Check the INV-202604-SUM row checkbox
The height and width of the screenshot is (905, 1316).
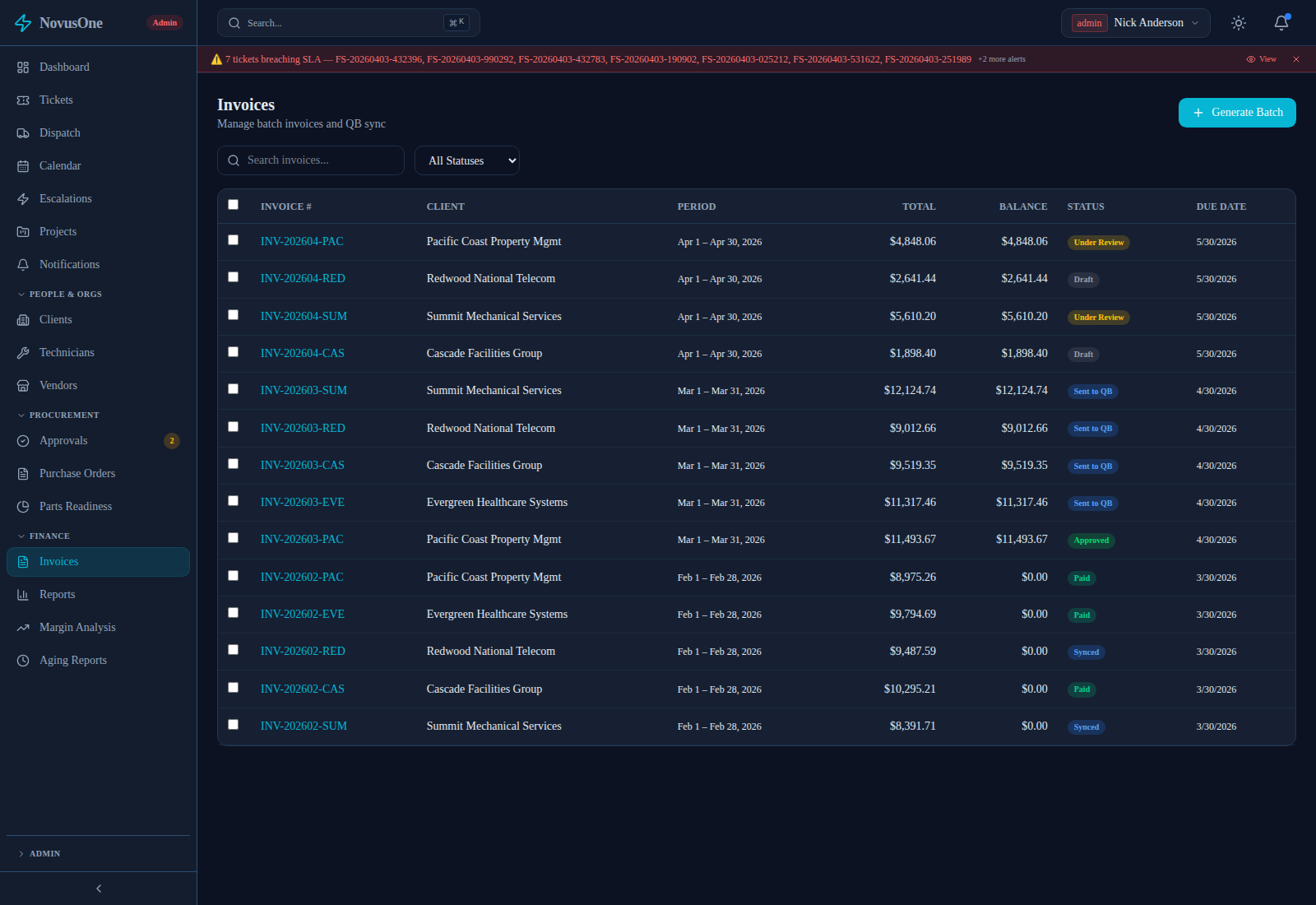[234, 315]
